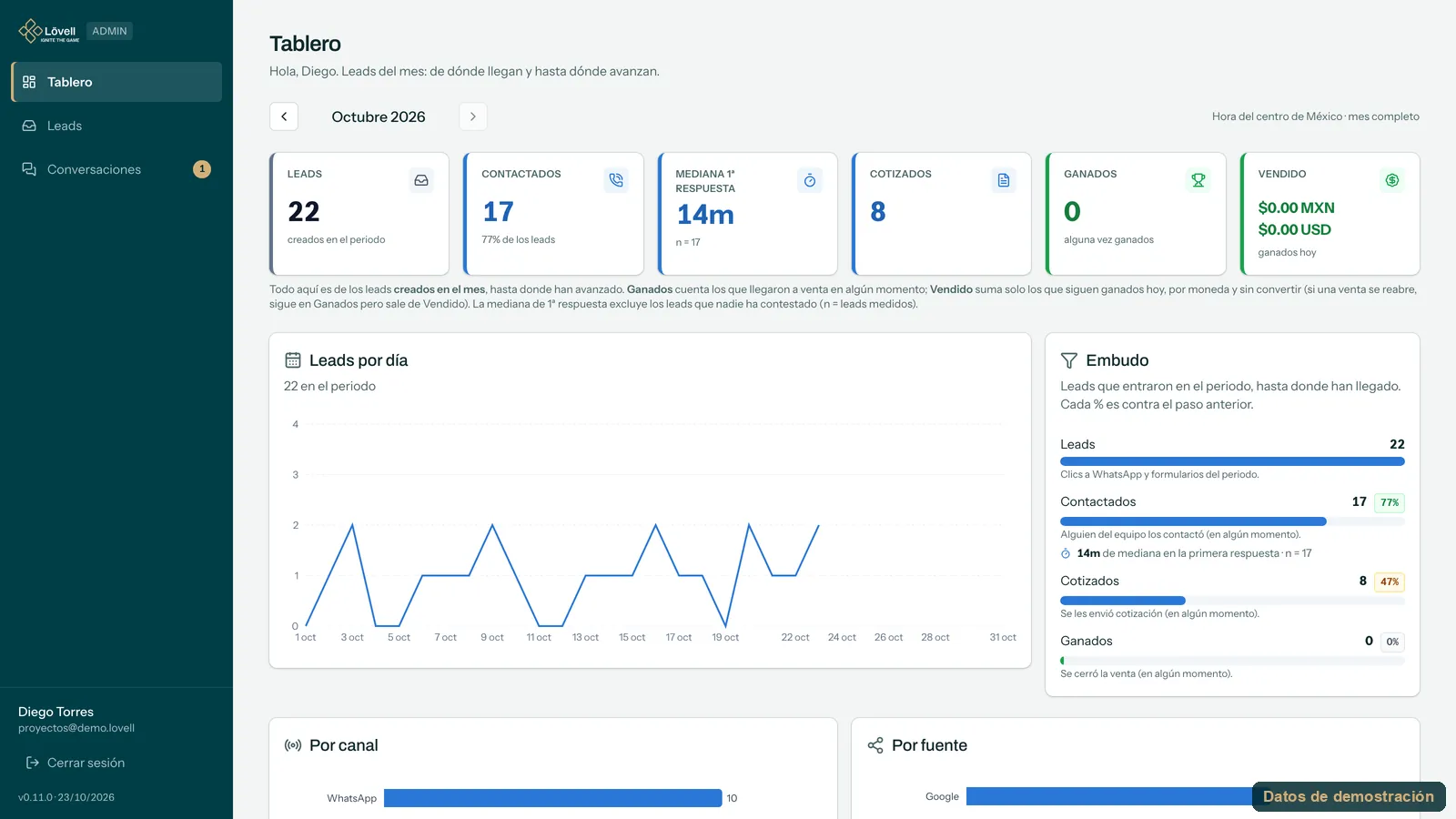
Task: Click the Octubre 2026 month label
Action: coord(379,116)
